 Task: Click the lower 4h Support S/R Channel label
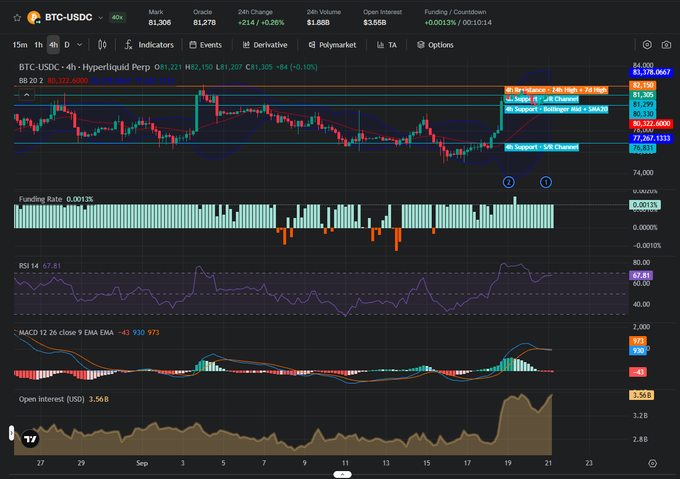(541, 147)
